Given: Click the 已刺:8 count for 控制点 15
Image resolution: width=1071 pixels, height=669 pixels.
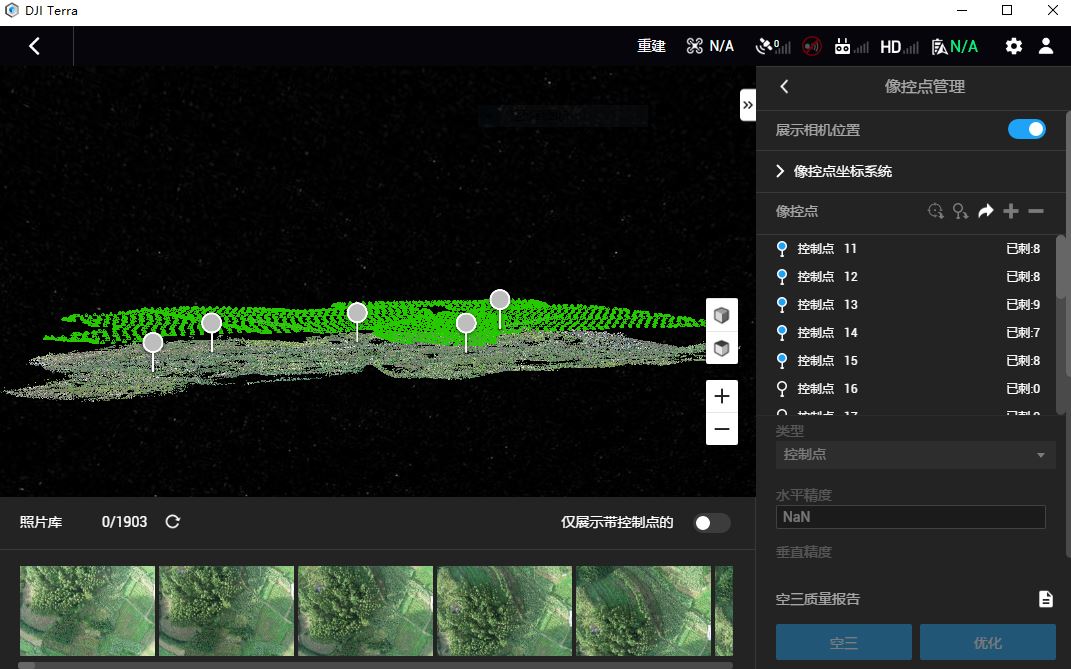Looking at the screenshot, I should [1023, 361].
